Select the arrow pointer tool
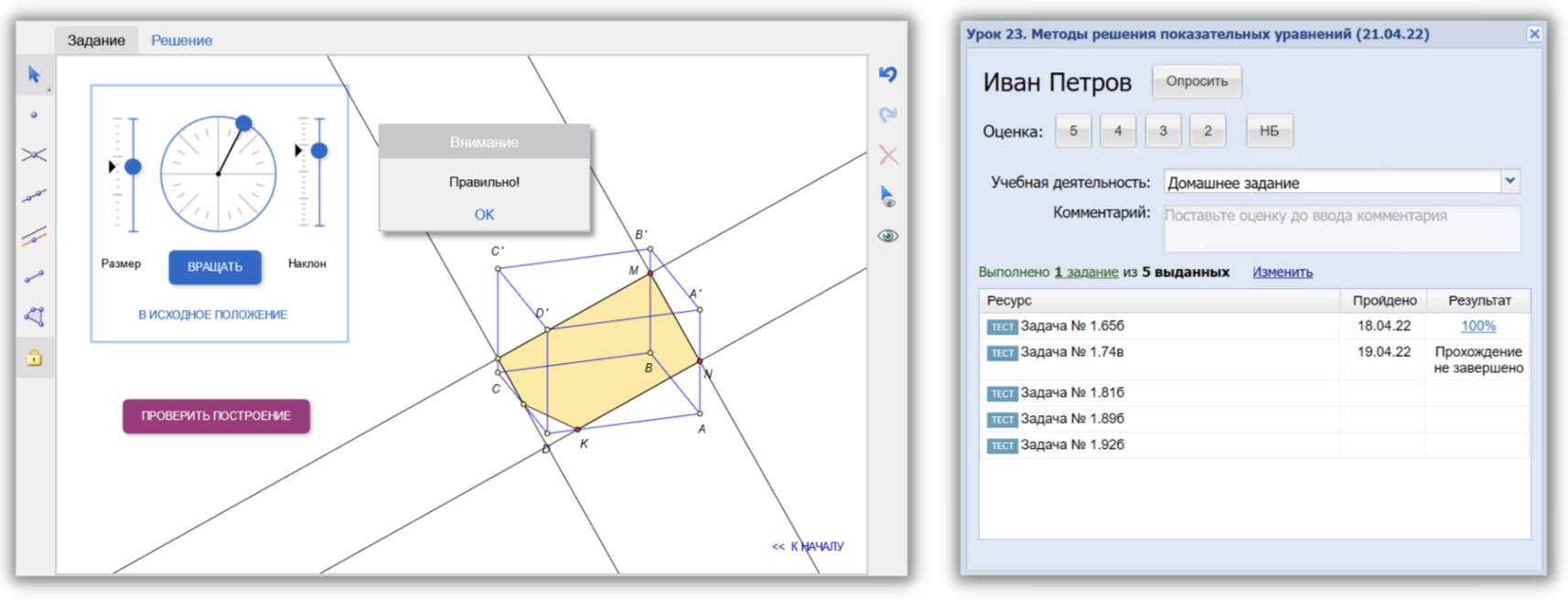The height and width of the screenshot is (599, 1568). pos(34,75)
